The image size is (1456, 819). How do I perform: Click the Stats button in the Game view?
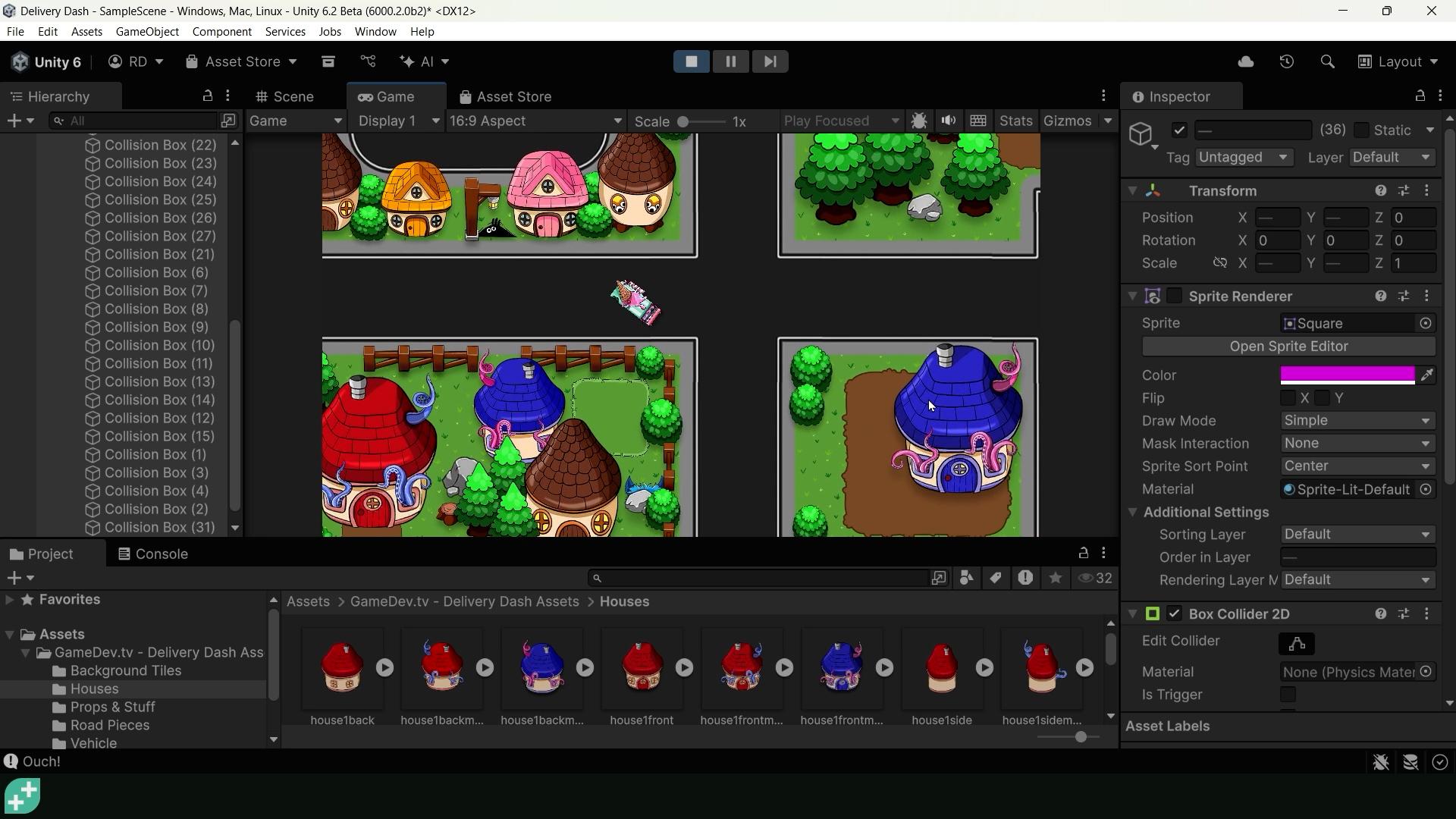[x=1015, y=120]
